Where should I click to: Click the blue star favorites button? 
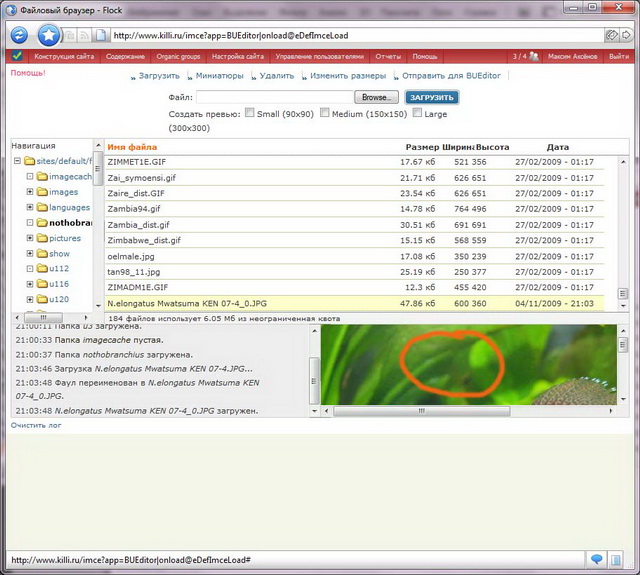tap(49, 34)
